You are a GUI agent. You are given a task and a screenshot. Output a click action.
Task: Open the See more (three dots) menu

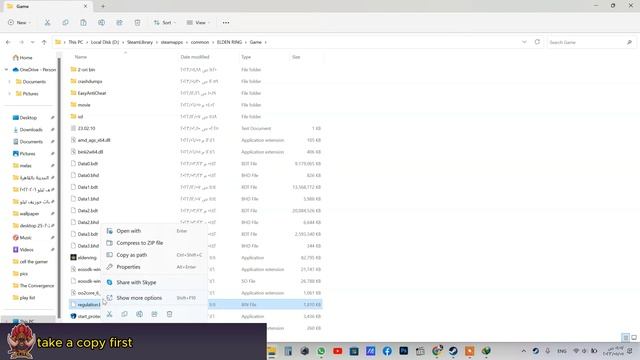pyautogui.click(x=226, y=23)
